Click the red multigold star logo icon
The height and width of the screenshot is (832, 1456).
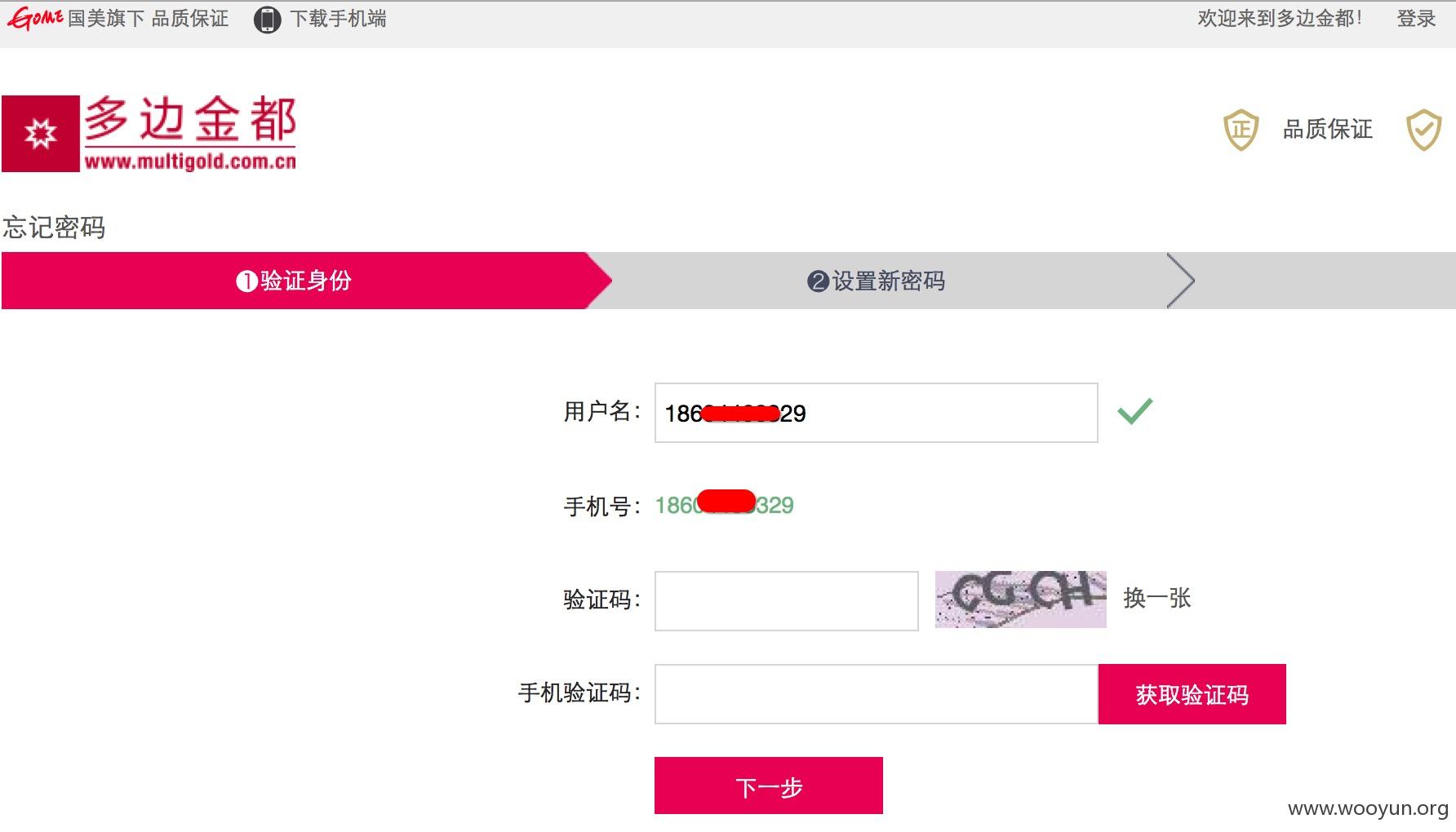coord(41,134)
